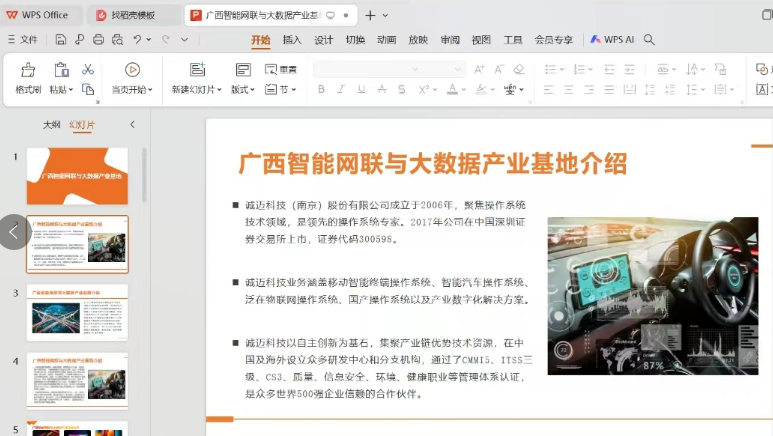Click the thumbnail panel scrollbar

144,175
